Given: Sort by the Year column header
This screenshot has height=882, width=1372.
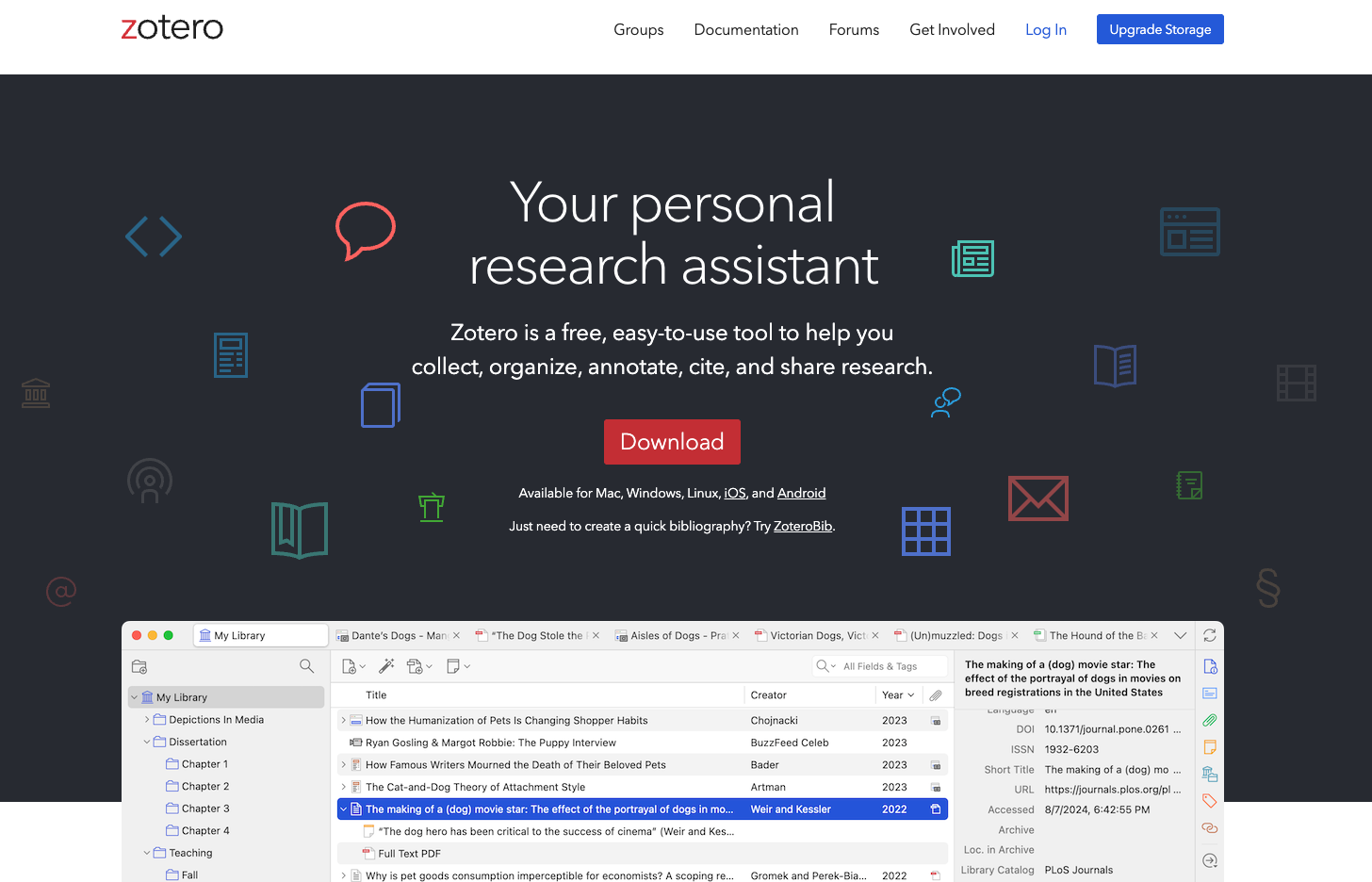Looking at the screenshot, I should [x=898, y=695].
